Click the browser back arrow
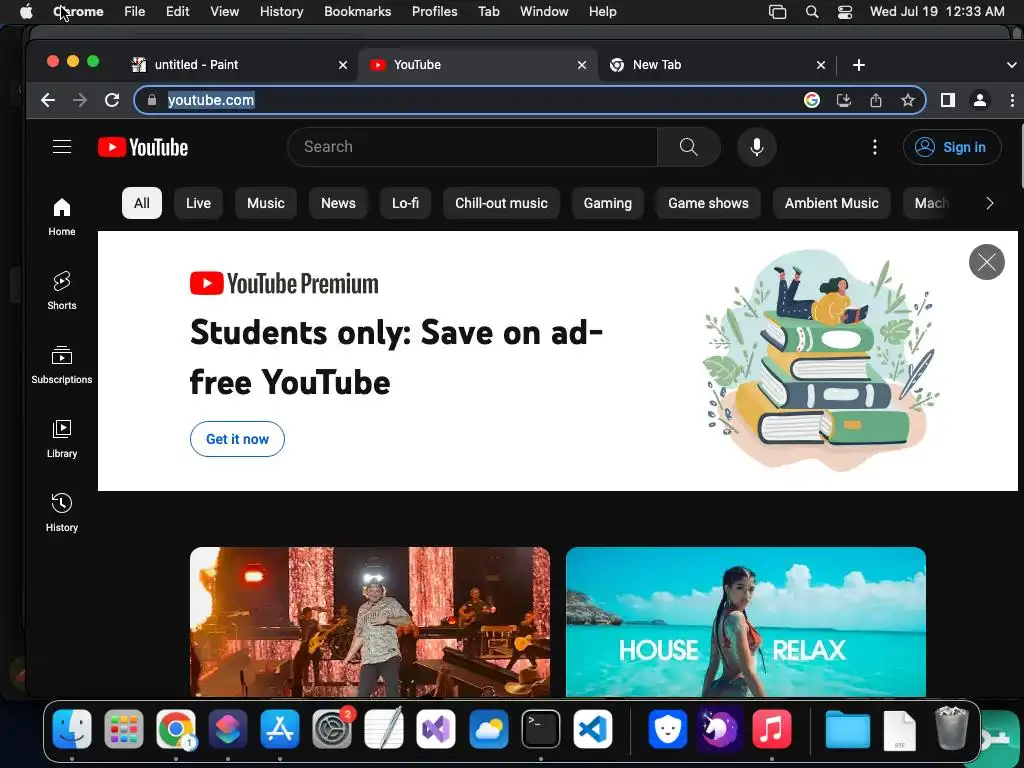 [48, 100]
